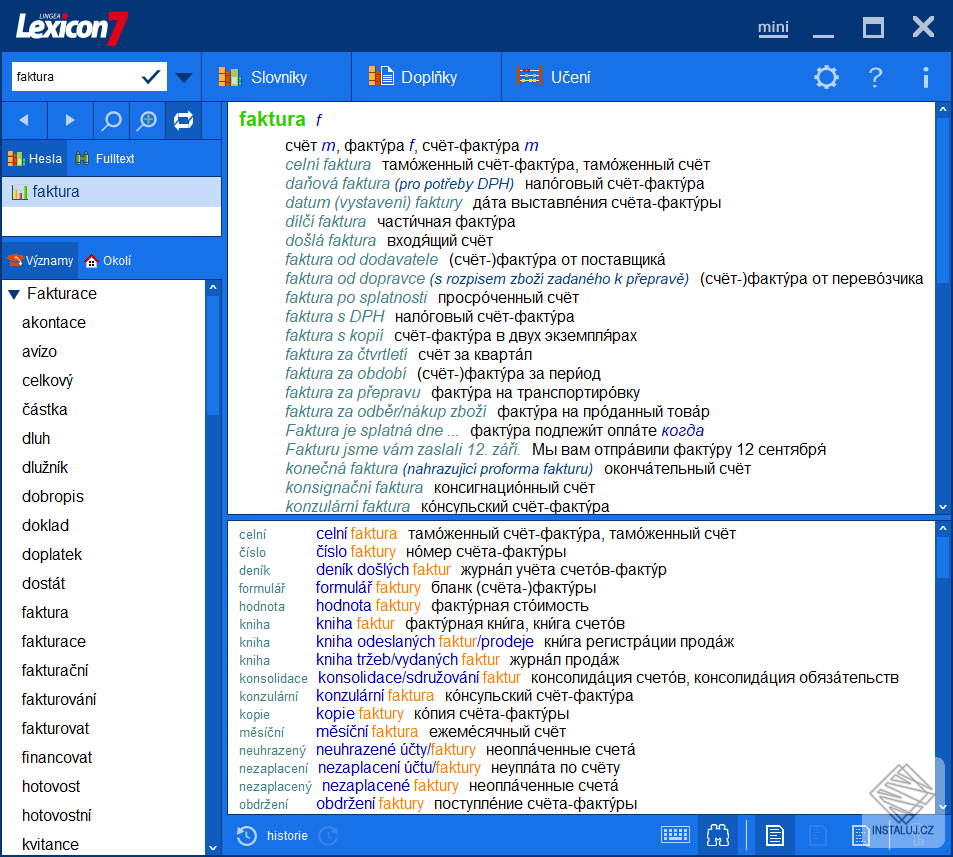Select fakturační in the word list
This screenshot has height=857, width=953.
(55, 670)
